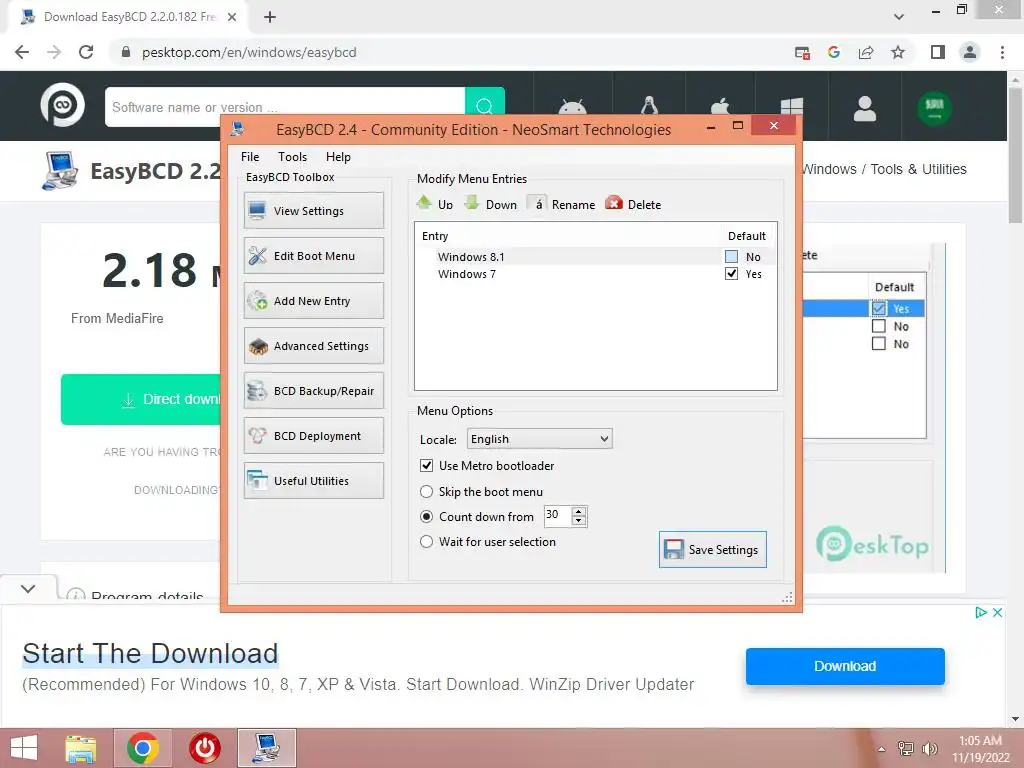Decrease countdown value with down spinner
1024x768 pixels.
point(579,520)
